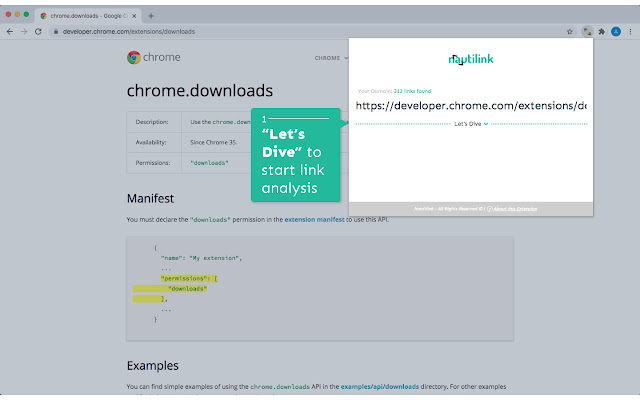Bookmark this page with the star icon

coord(570,31)
